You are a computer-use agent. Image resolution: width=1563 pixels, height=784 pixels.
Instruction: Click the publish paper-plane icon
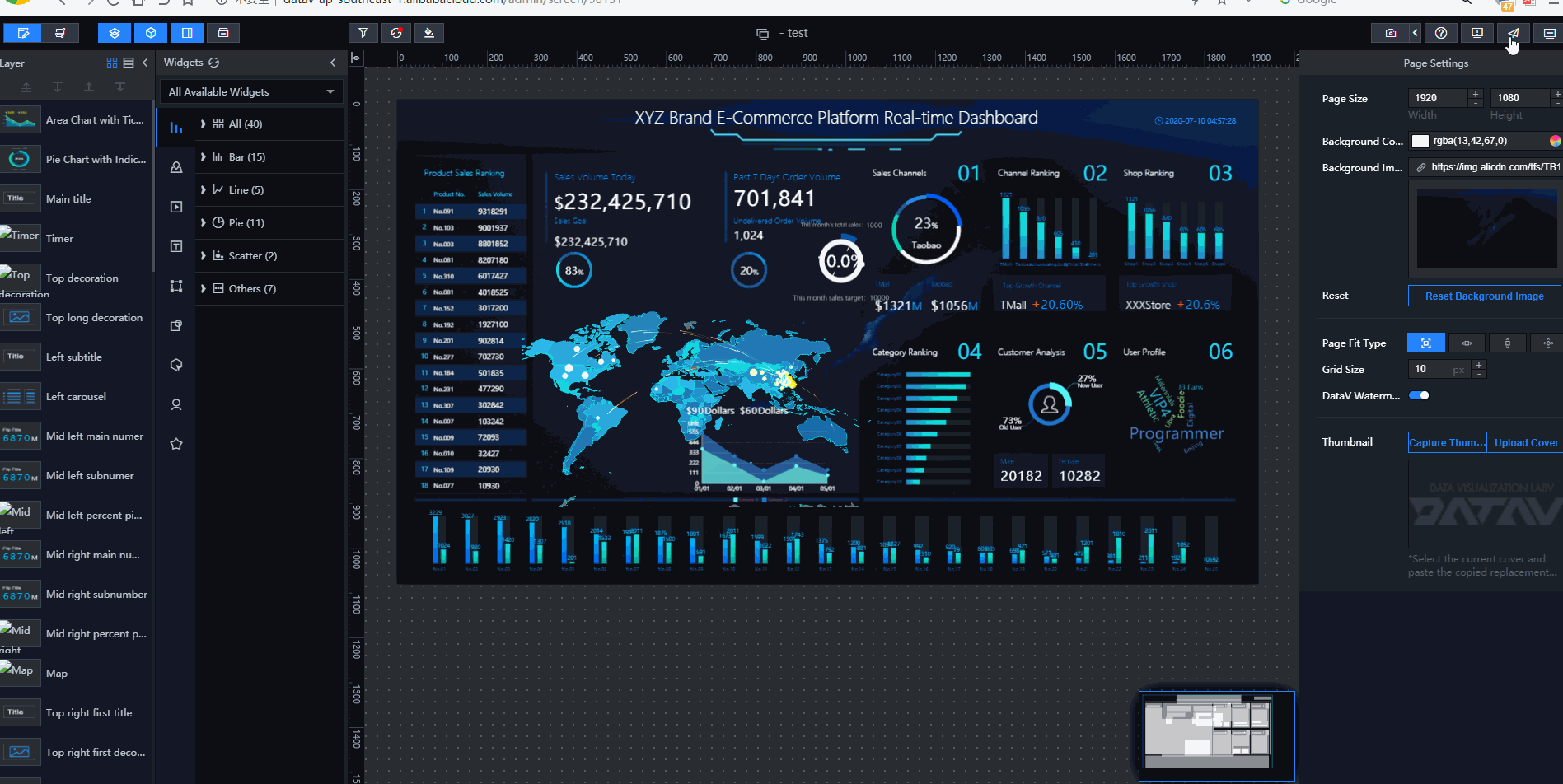click(1513, 33)
